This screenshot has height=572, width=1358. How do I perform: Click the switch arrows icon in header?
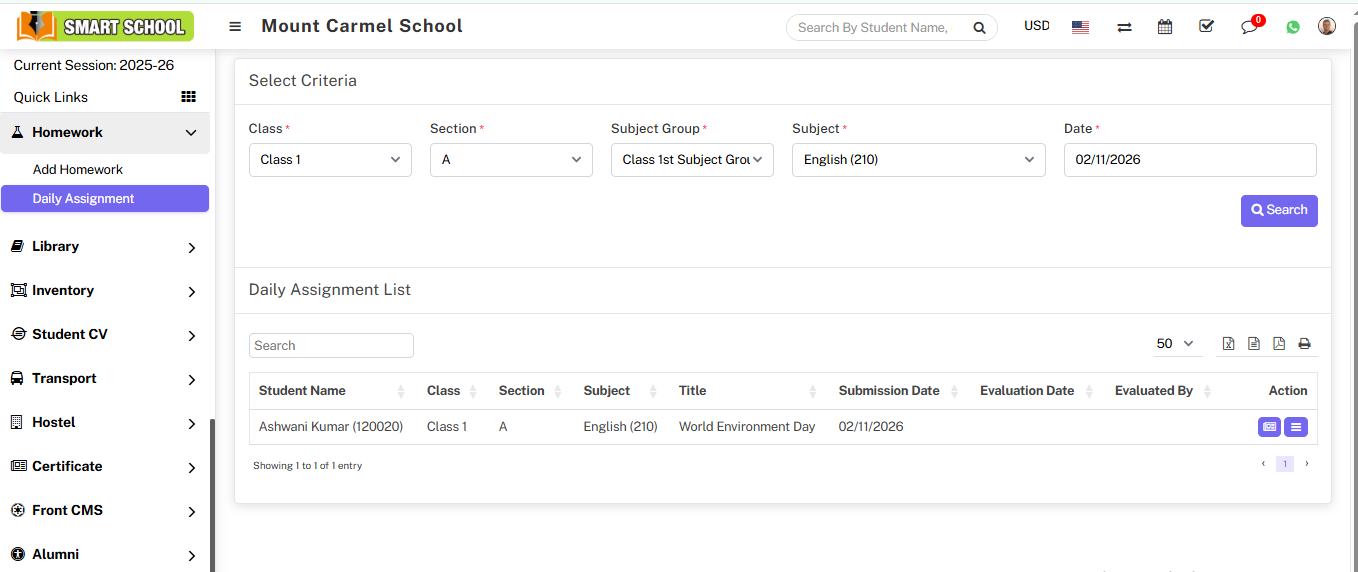(1124, 27)
